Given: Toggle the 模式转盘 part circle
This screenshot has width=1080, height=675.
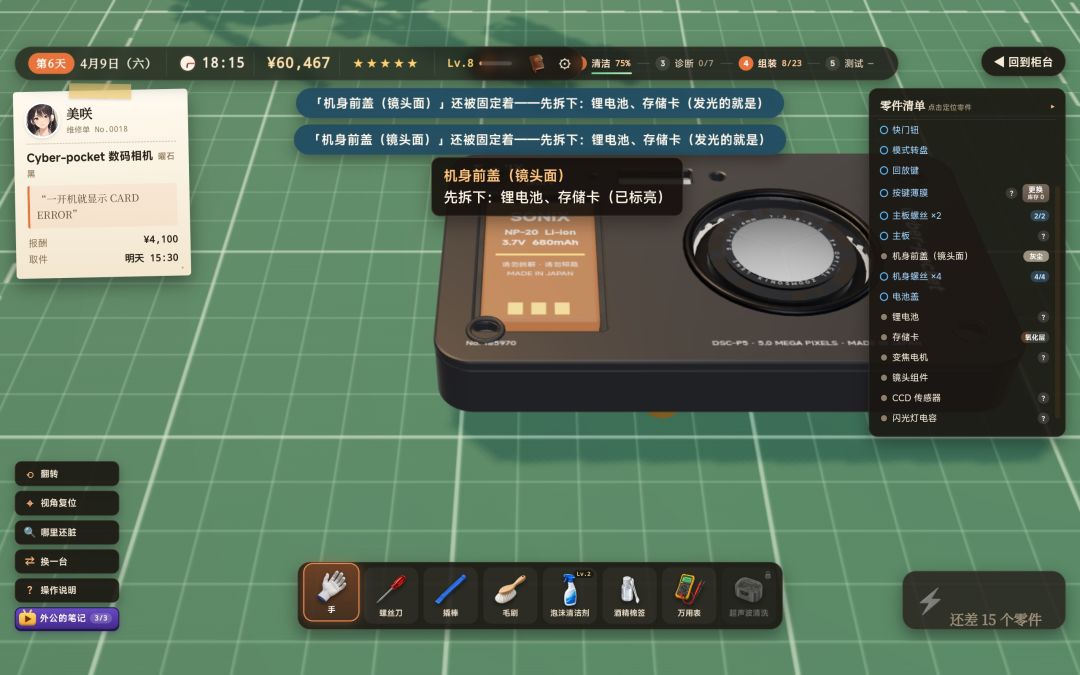Looking at the screenshot, I should tap(884, 149).
